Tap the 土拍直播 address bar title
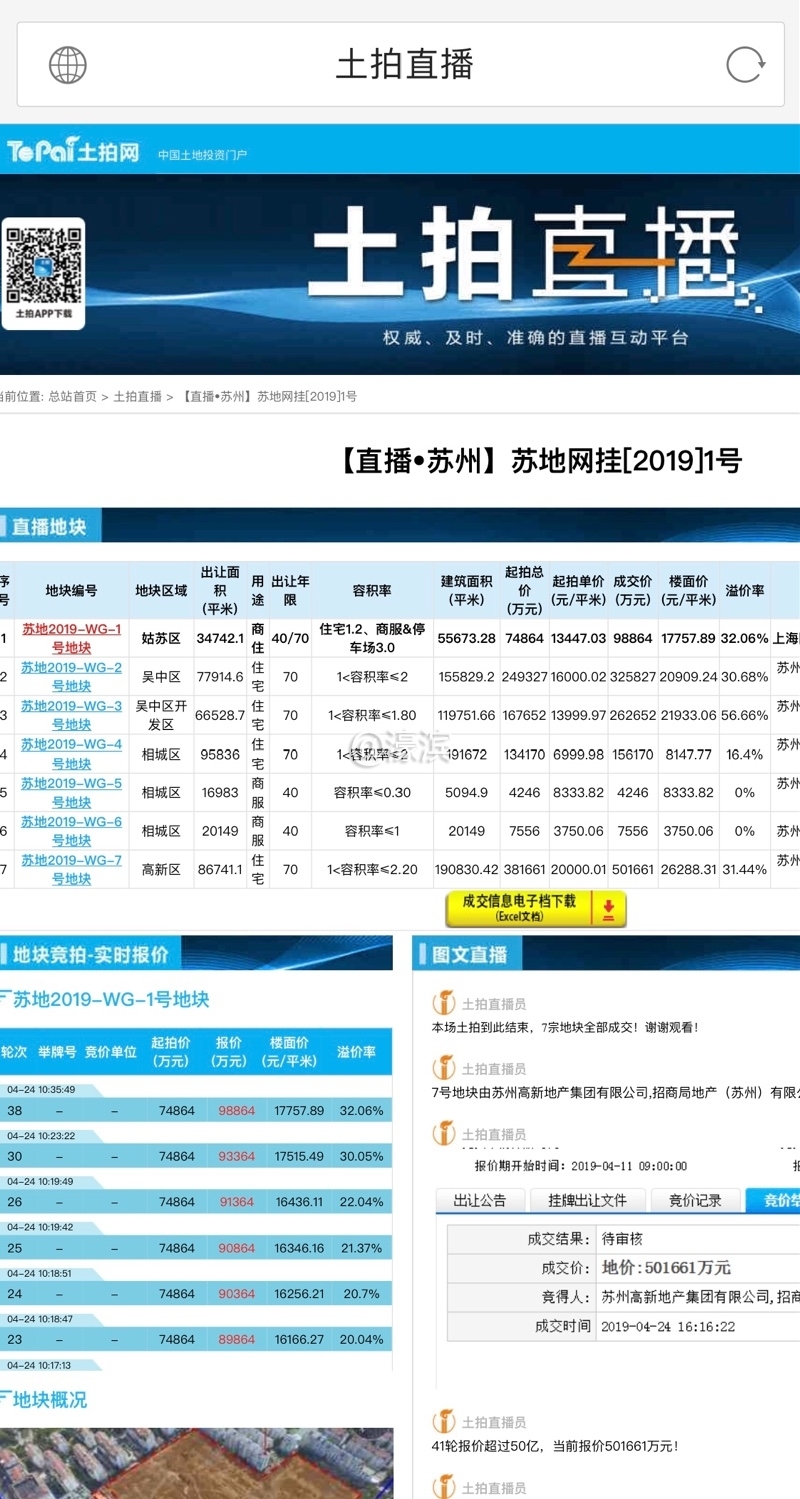Screen dimensions: 800x1499 [x=404, y=65]
